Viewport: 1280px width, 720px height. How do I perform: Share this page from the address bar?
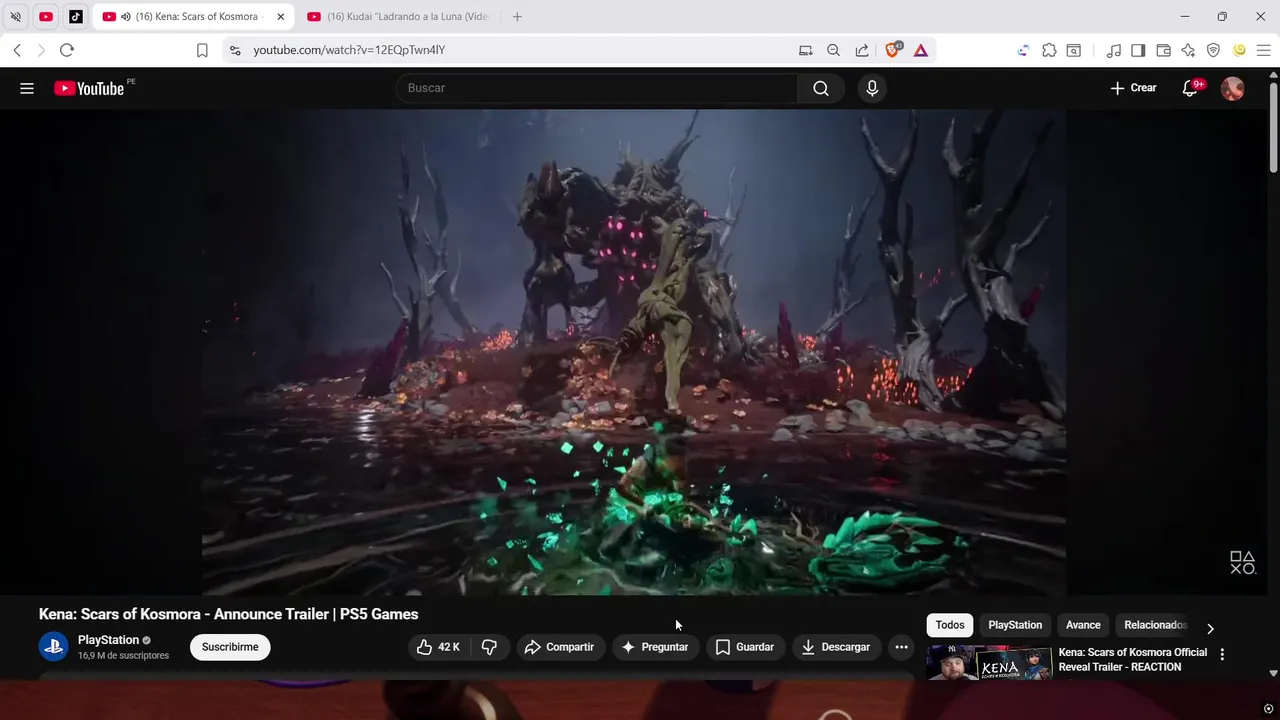(862, 50)
